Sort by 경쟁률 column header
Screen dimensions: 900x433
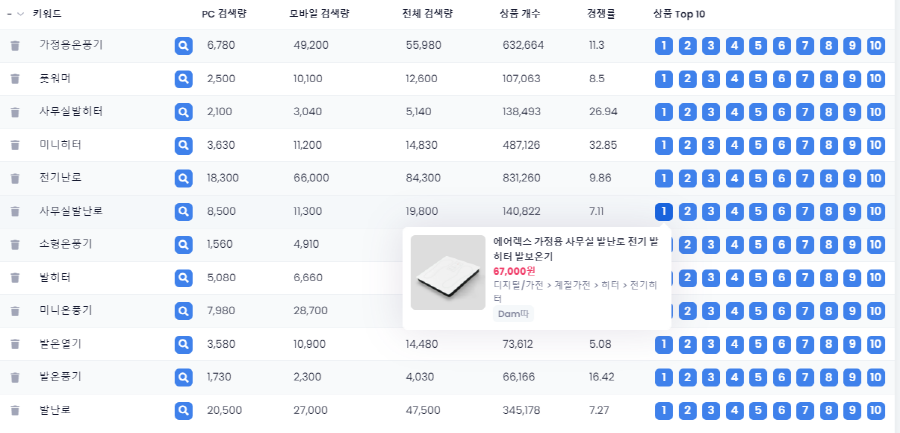(x=602, y=14)
